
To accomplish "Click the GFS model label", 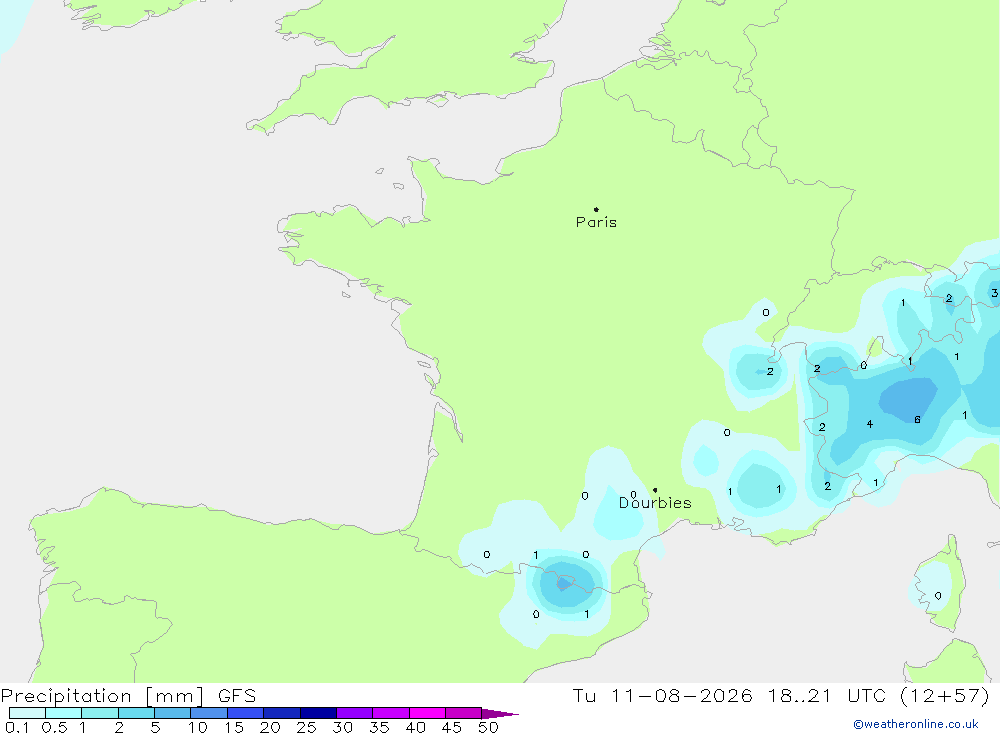I will point(237,696).
